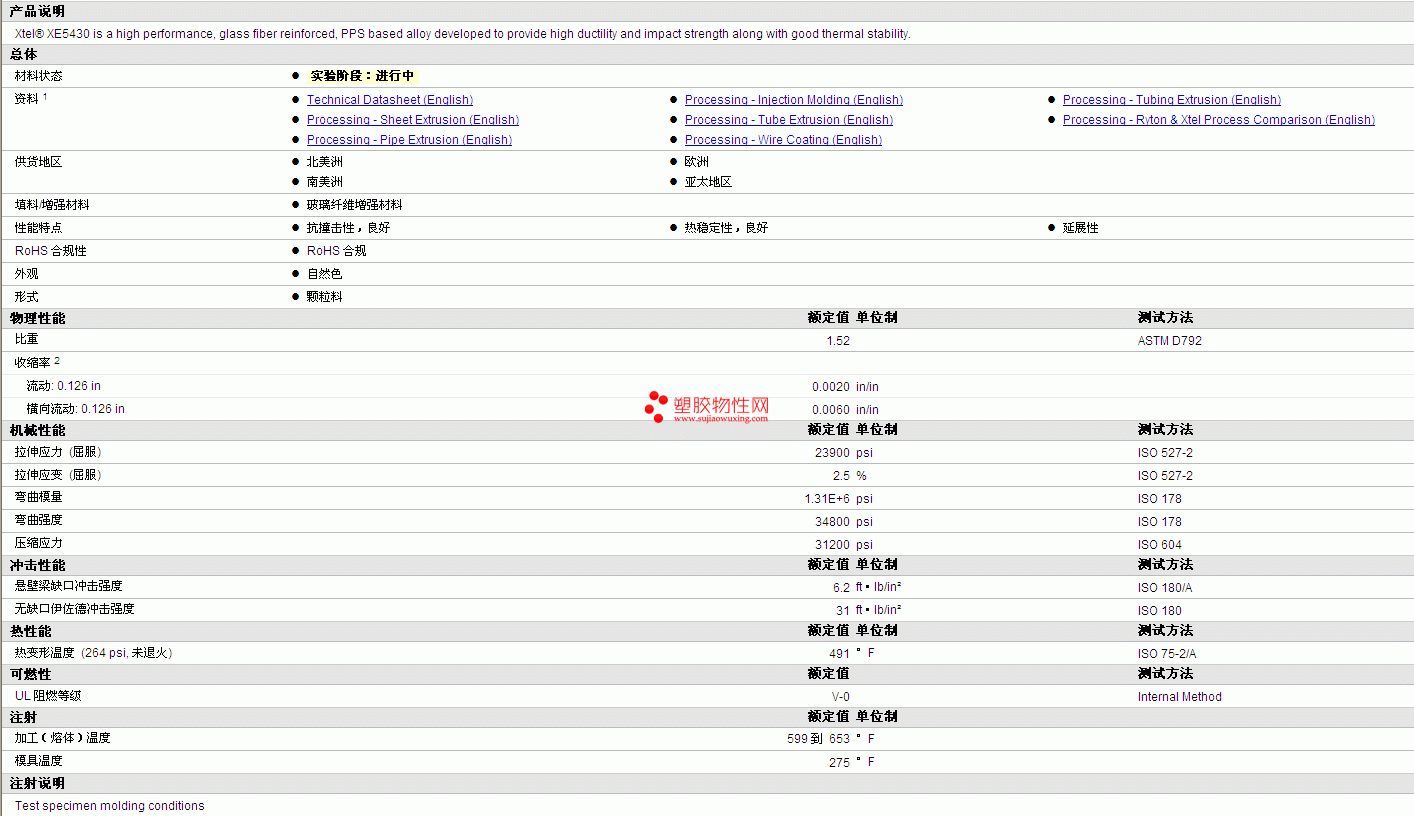Click ISO 180/A test method
Screen dimensions: 1414x816
pos(1165,588)
